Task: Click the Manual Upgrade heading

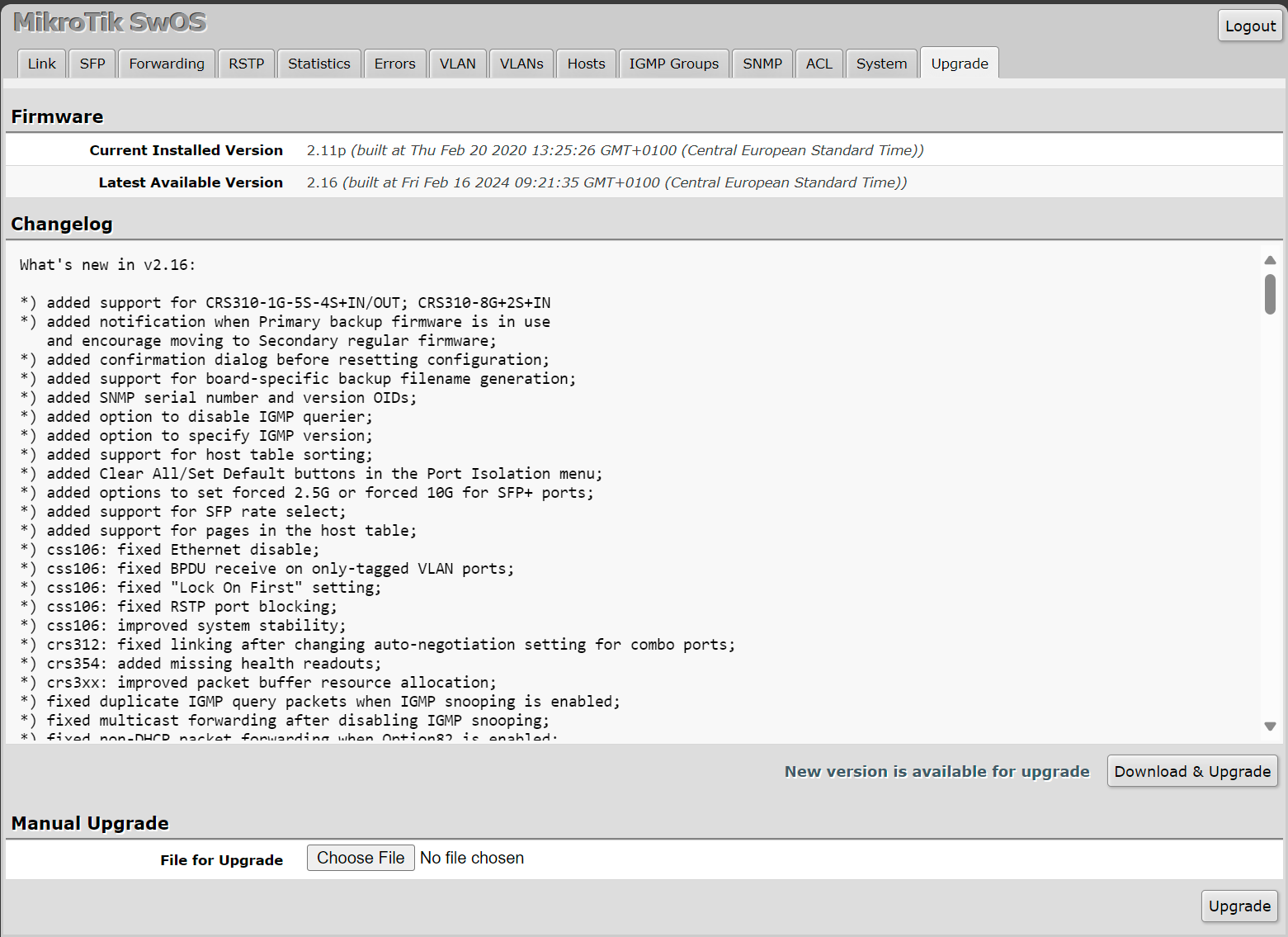Action: point(90,823)
